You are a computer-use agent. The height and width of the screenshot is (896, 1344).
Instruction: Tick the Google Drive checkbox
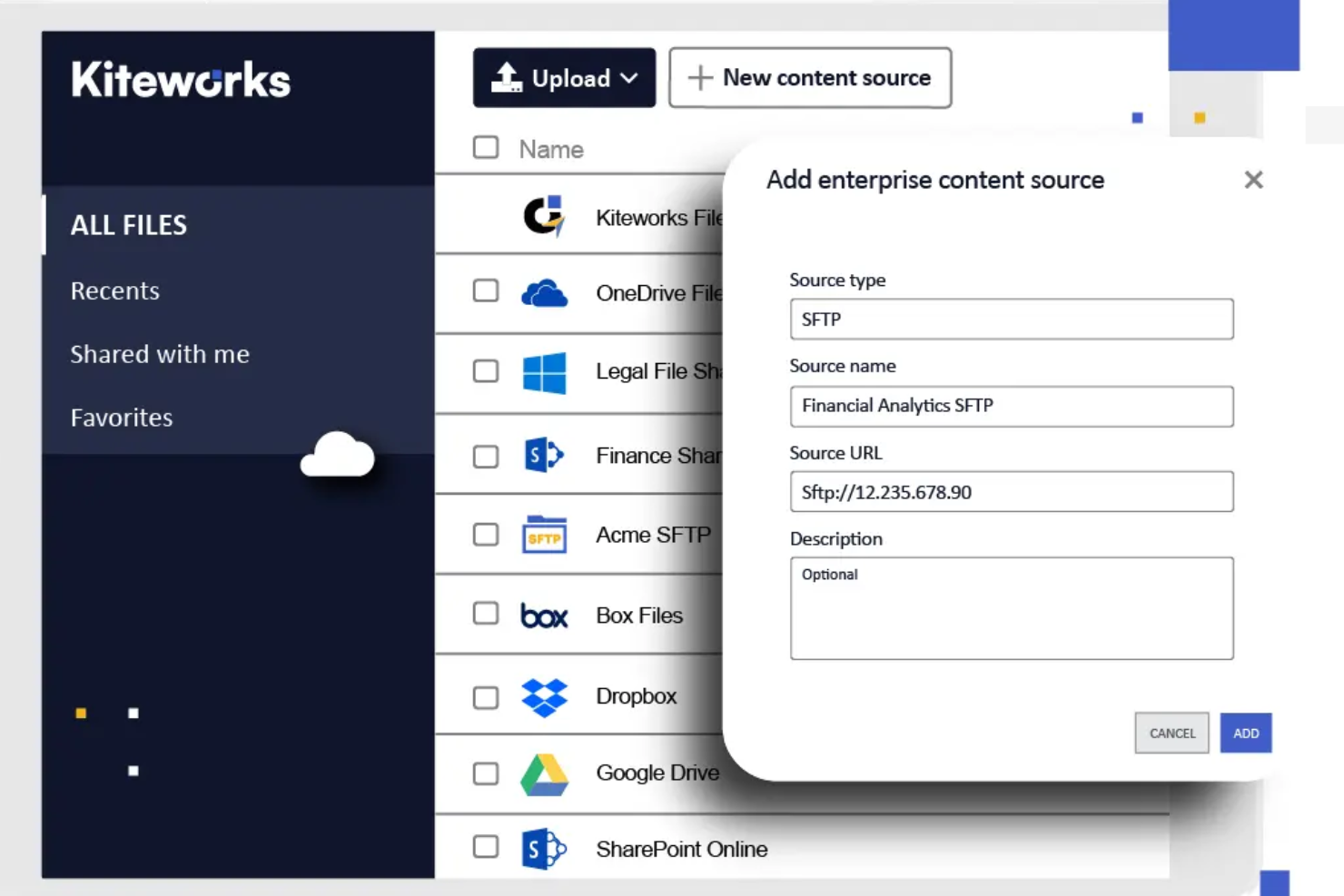pos(486,773)
